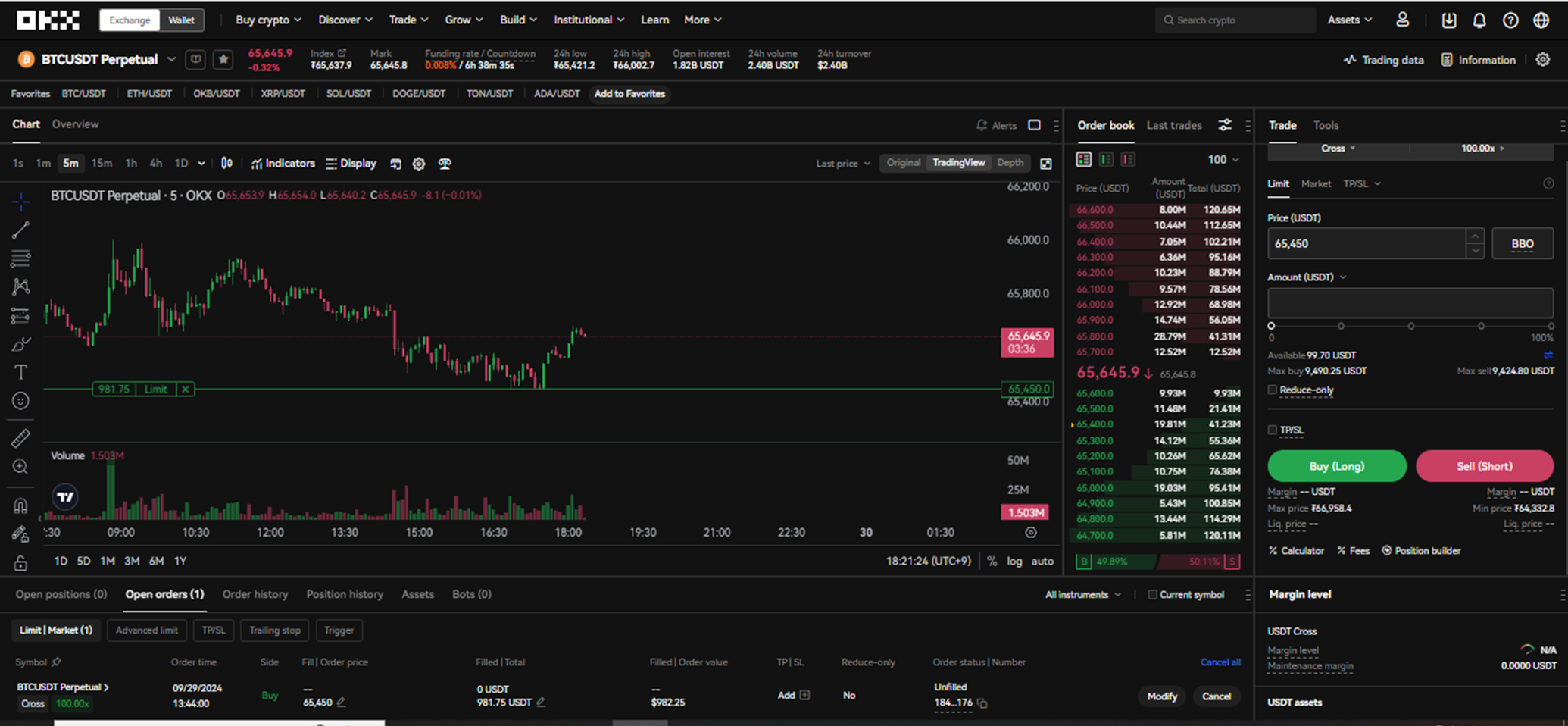Image resolution: width=1568 pixels, height=726 pixels.
Task: Tick the Current symbol checkbox
Action: point(1152,594)
